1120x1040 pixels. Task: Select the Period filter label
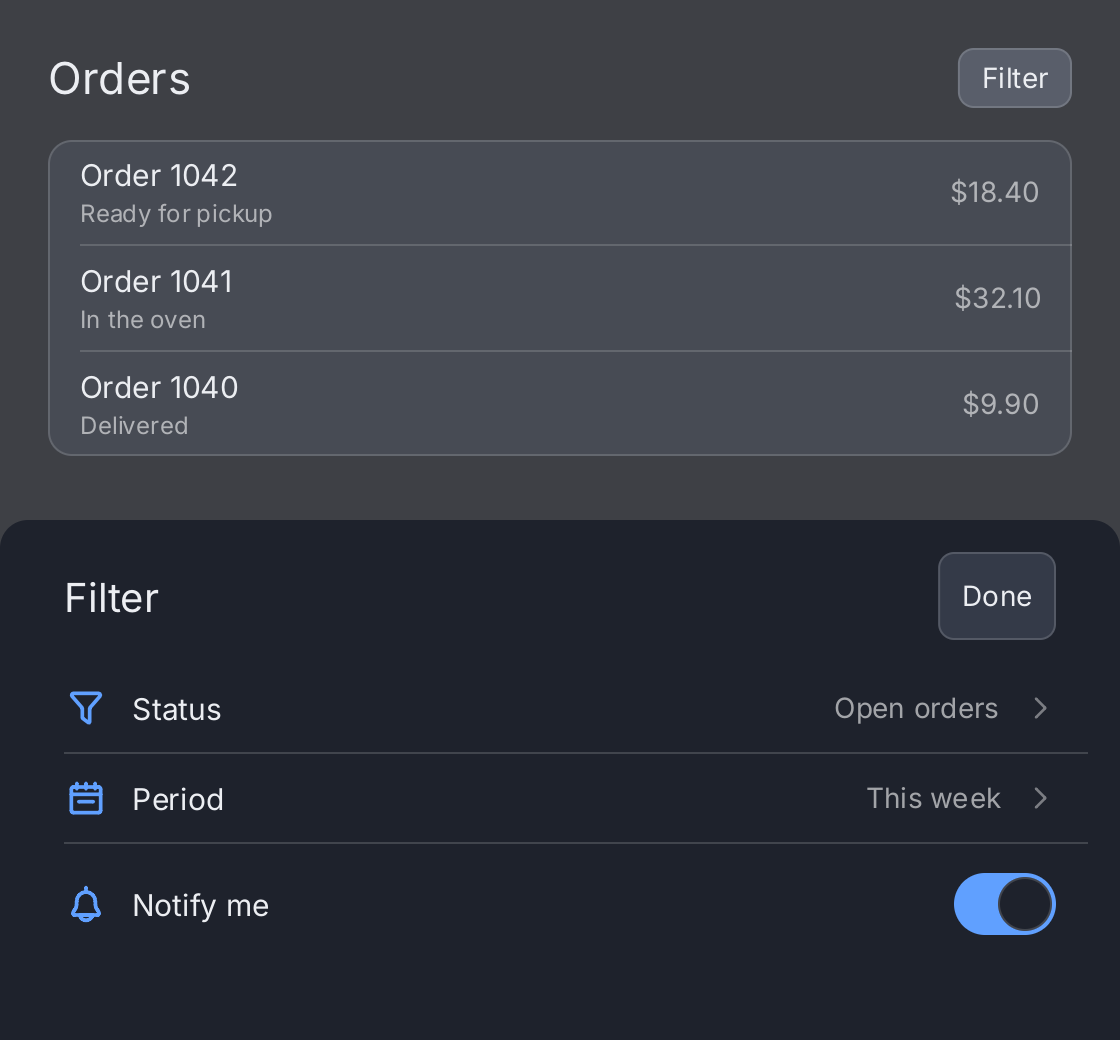pyautogui.click(x=178, y=799)
